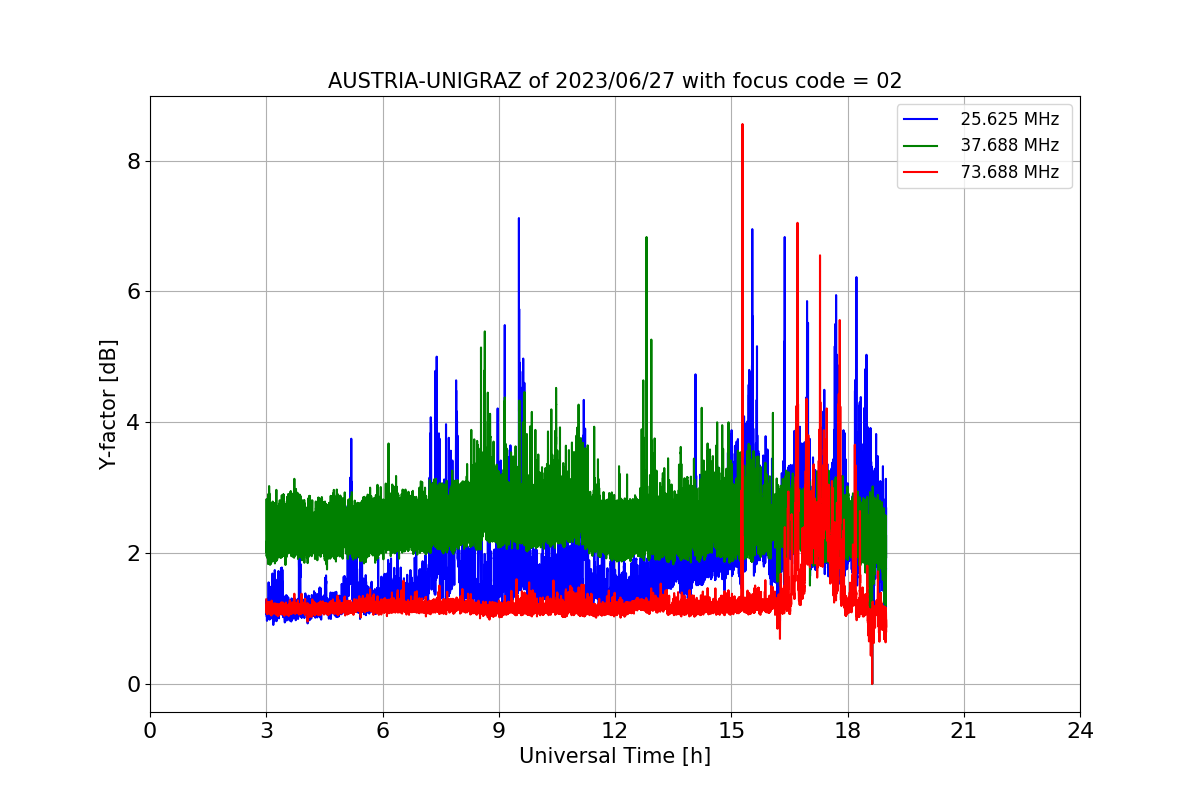Screen dimensions: 1200x800
Task: Click the x-axis tick label '9'
Action: (x=499, y=730)
